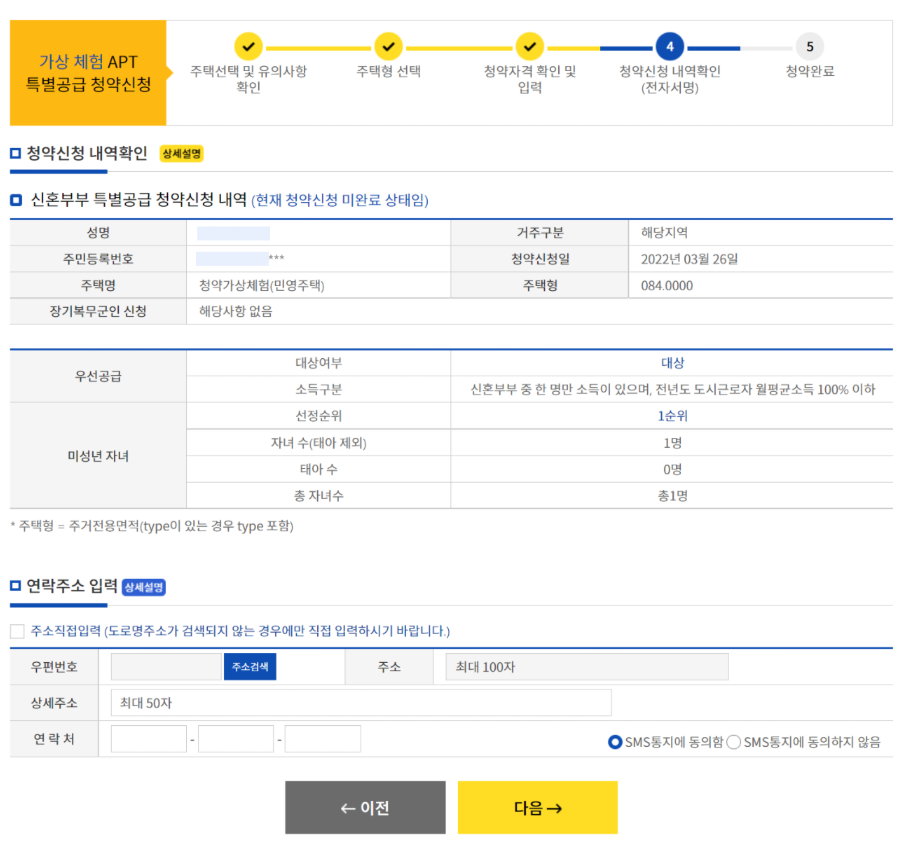Viewport: 900px width, 852px height.
Task: Click the 소득구분 income description text
Action: 672,389
